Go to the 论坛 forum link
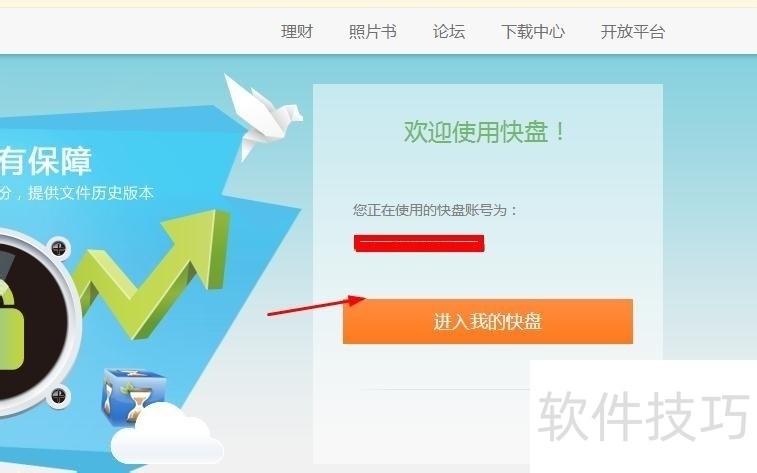The width and height of the screenshot is (757, 473). pos(449,32)
